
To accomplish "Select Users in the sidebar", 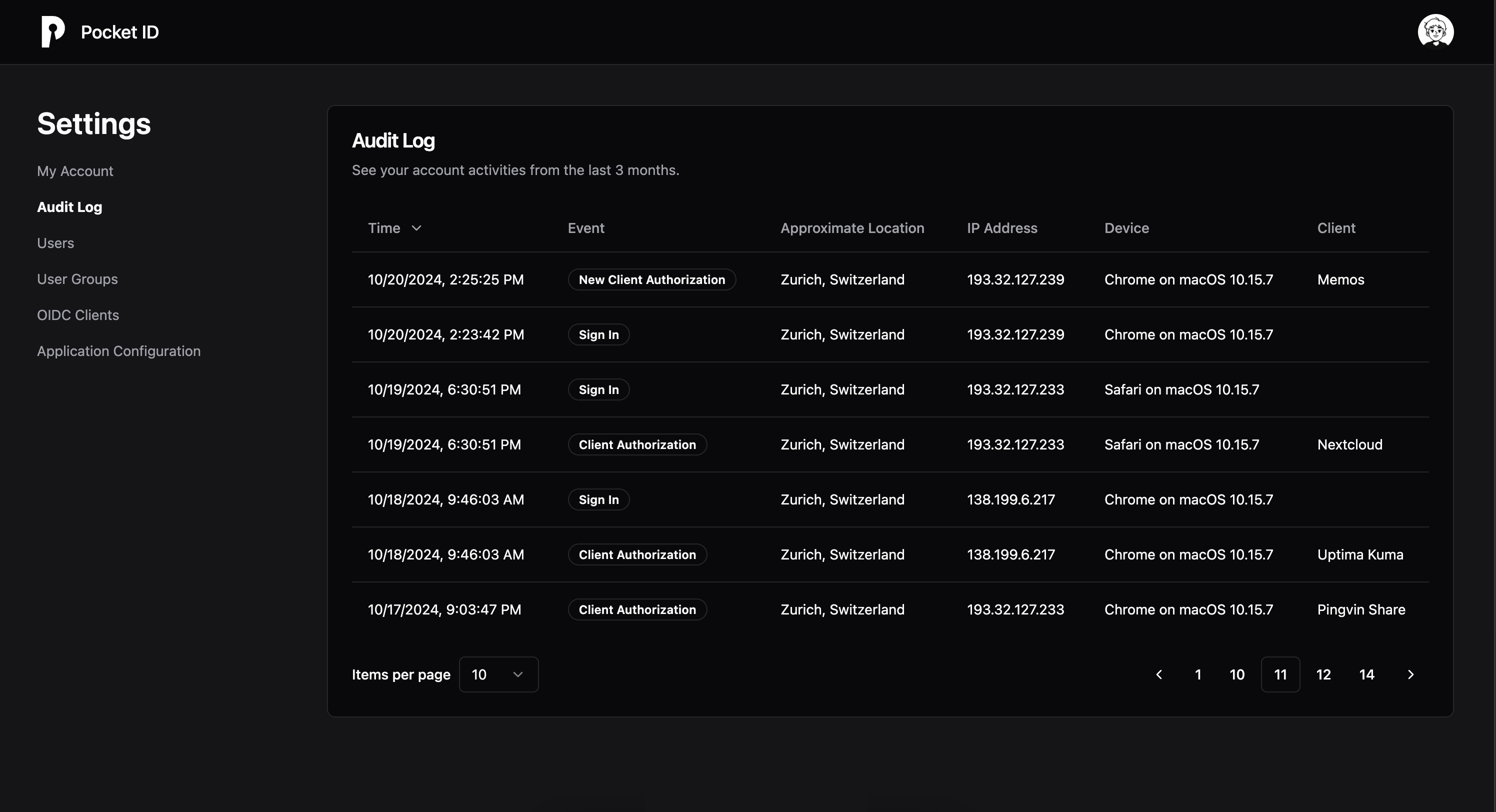I will click(55, 243).
